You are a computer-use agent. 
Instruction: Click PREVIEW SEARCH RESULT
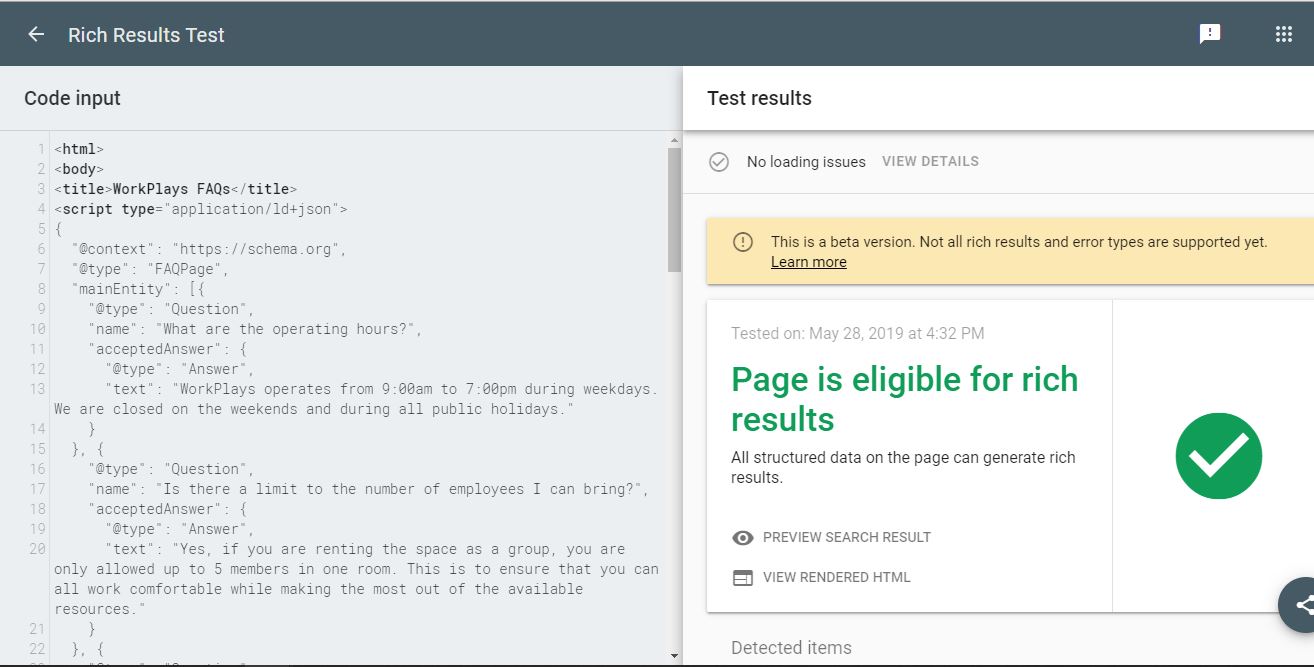click(x=846, y=537)
